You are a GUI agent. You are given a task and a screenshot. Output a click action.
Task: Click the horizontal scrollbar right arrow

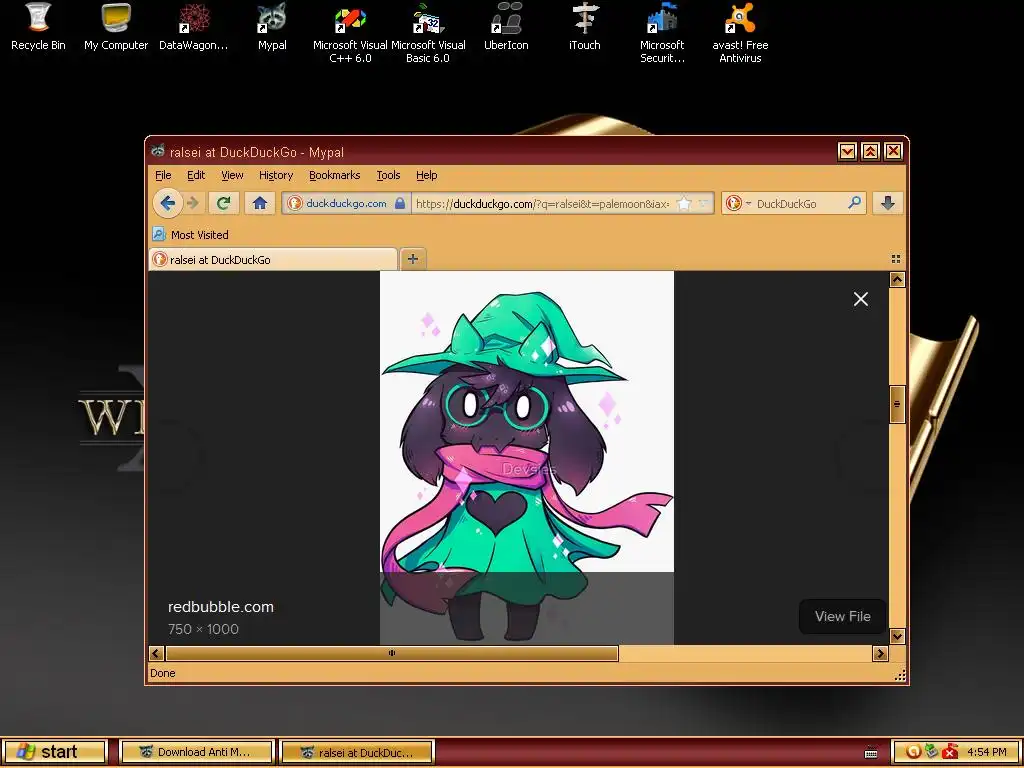point(880,653)
